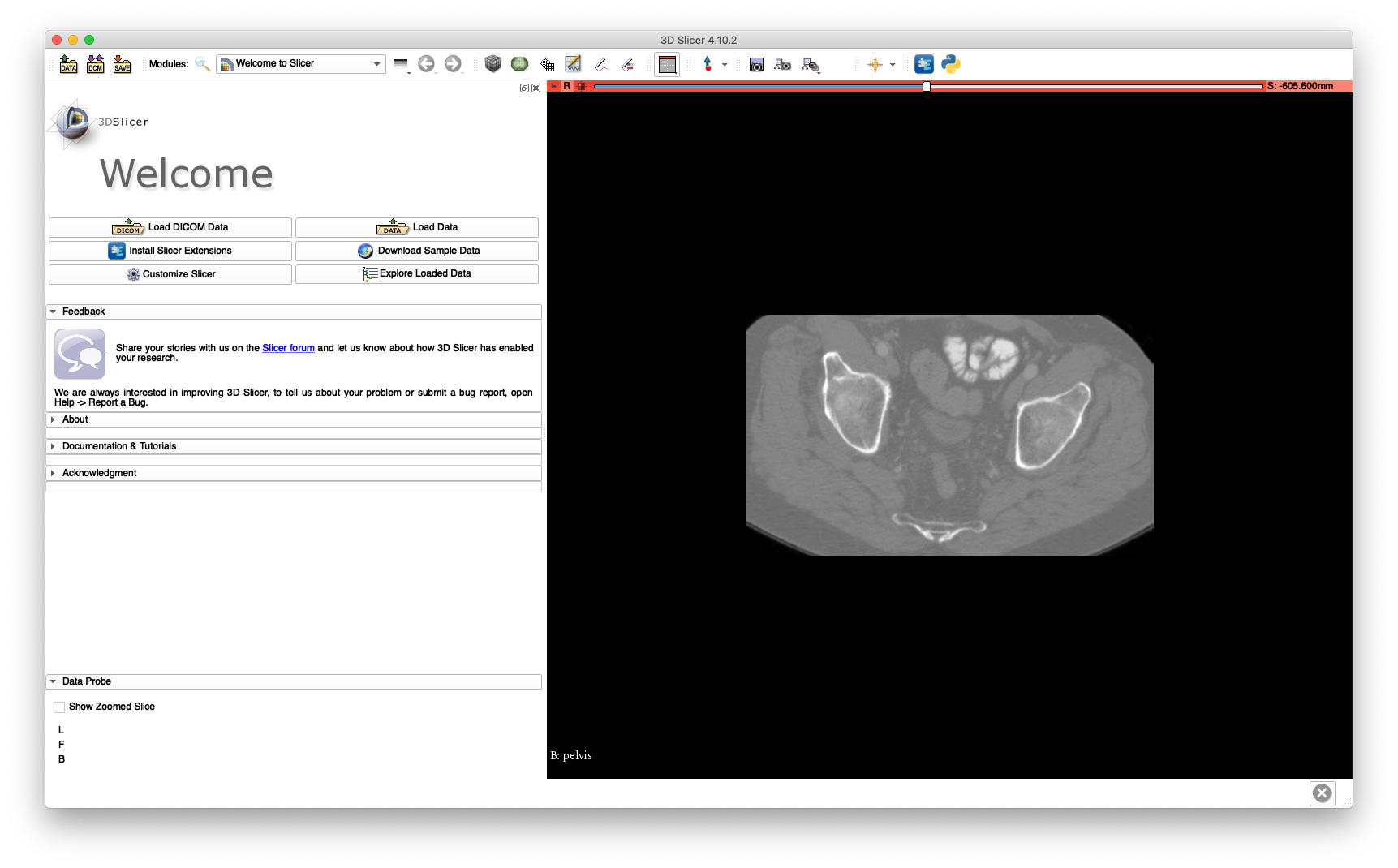
Task: Go to previous module with back arrow
Action: point(426,64)
